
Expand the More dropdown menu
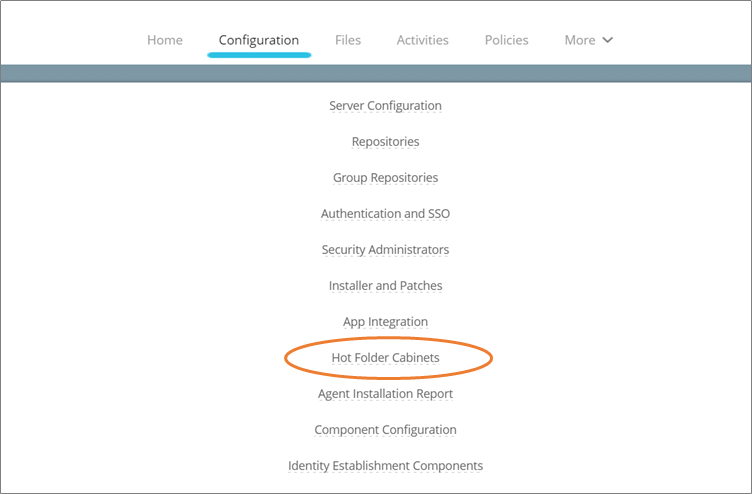click(588, 40)
